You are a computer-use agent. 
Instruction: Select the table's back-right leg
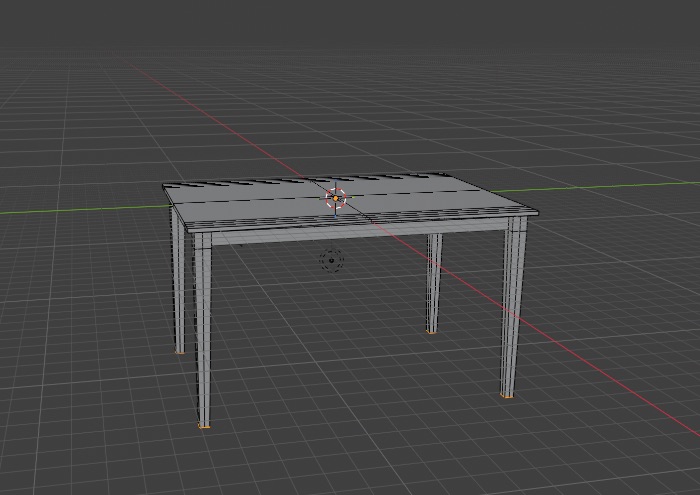(x=433, y=283)
